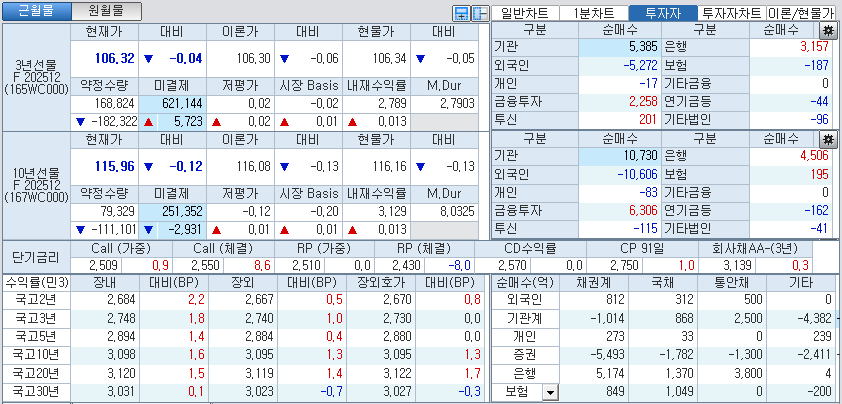
Task: Select the 국고5년 yield row label
Action: click(35, 337)
